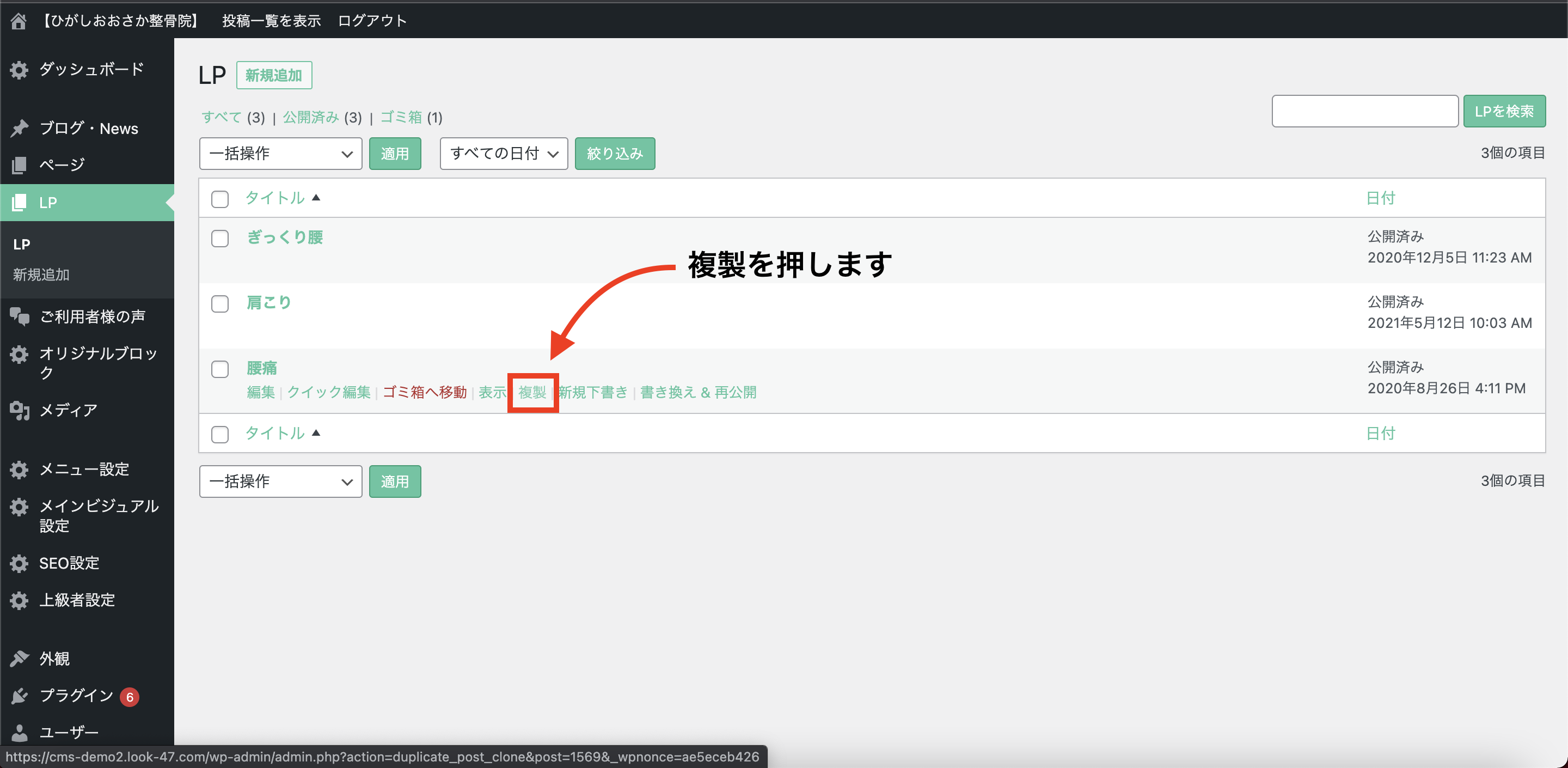Tick the checkbox beside 肩こり
Image resolution: width=1568 pixels, height=768 pixels.
point(220,303)
